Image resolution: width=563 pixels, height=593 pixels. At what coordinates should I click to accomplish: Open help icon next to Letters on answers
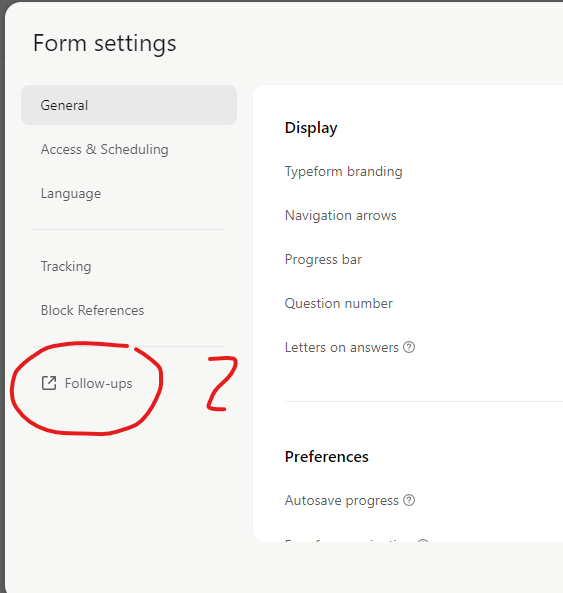click(x=409, y=347)
